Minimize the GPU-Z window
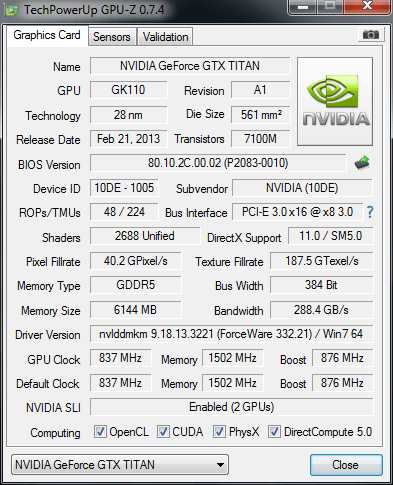This screenshot has width=393, height=485. 303,7
